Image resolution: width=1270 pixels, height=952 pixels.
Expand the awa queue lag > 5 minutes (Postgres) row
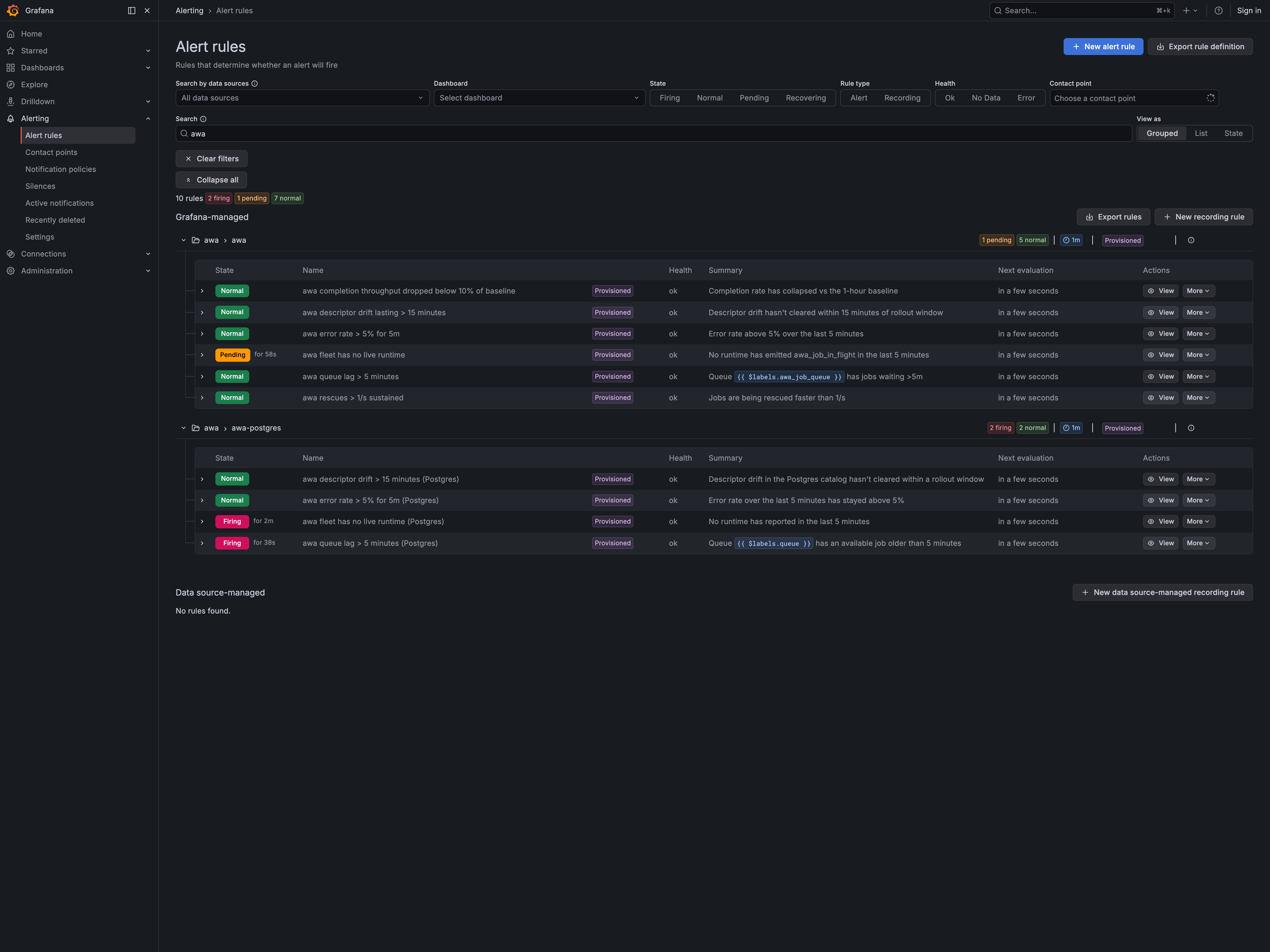coord(202,543)
